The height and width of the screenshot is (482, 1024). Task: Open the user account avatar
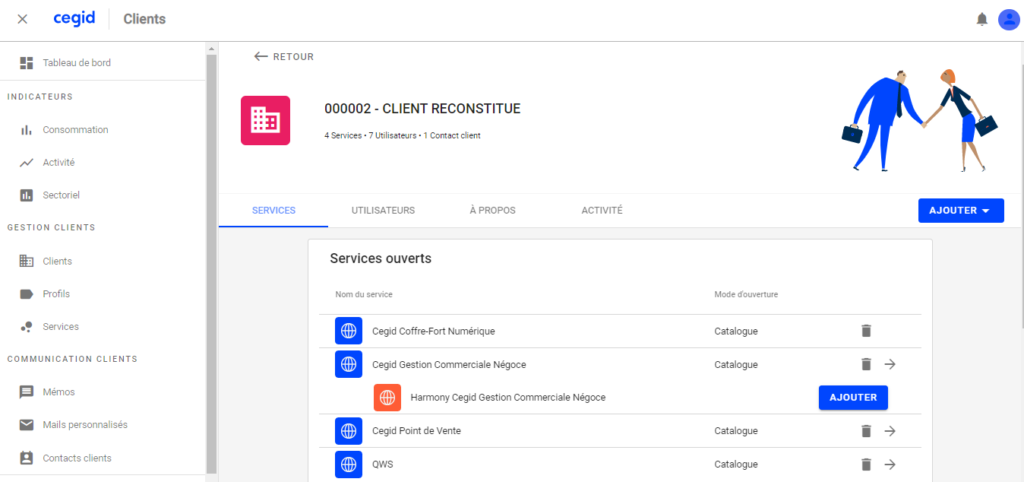[x=1009, y=20]
